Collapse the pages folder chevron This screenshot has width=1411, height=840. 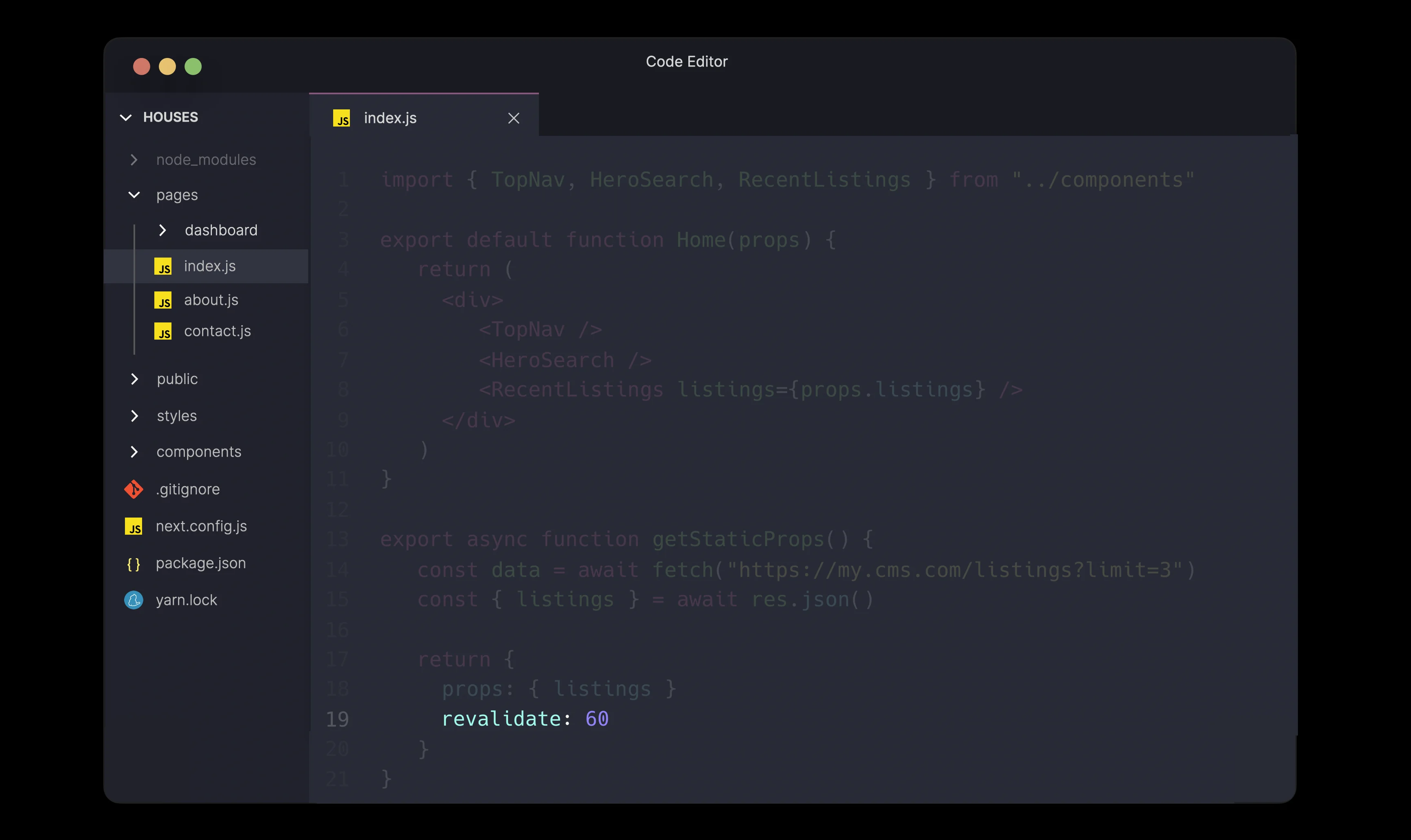[134, 195]
